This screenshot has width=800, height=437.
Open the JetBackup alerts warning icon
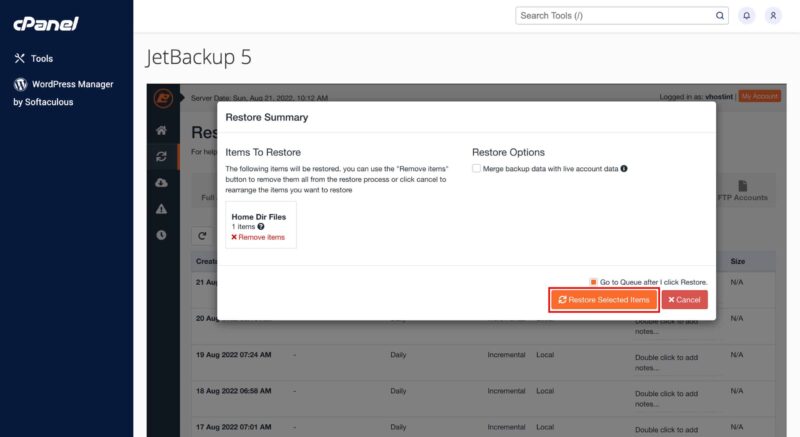pyautogui.click(x=161, y=209)
